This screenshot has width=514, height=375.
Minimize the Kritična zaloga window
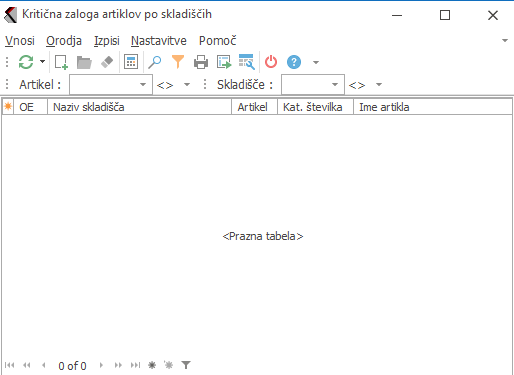click(x=397, y=15)
